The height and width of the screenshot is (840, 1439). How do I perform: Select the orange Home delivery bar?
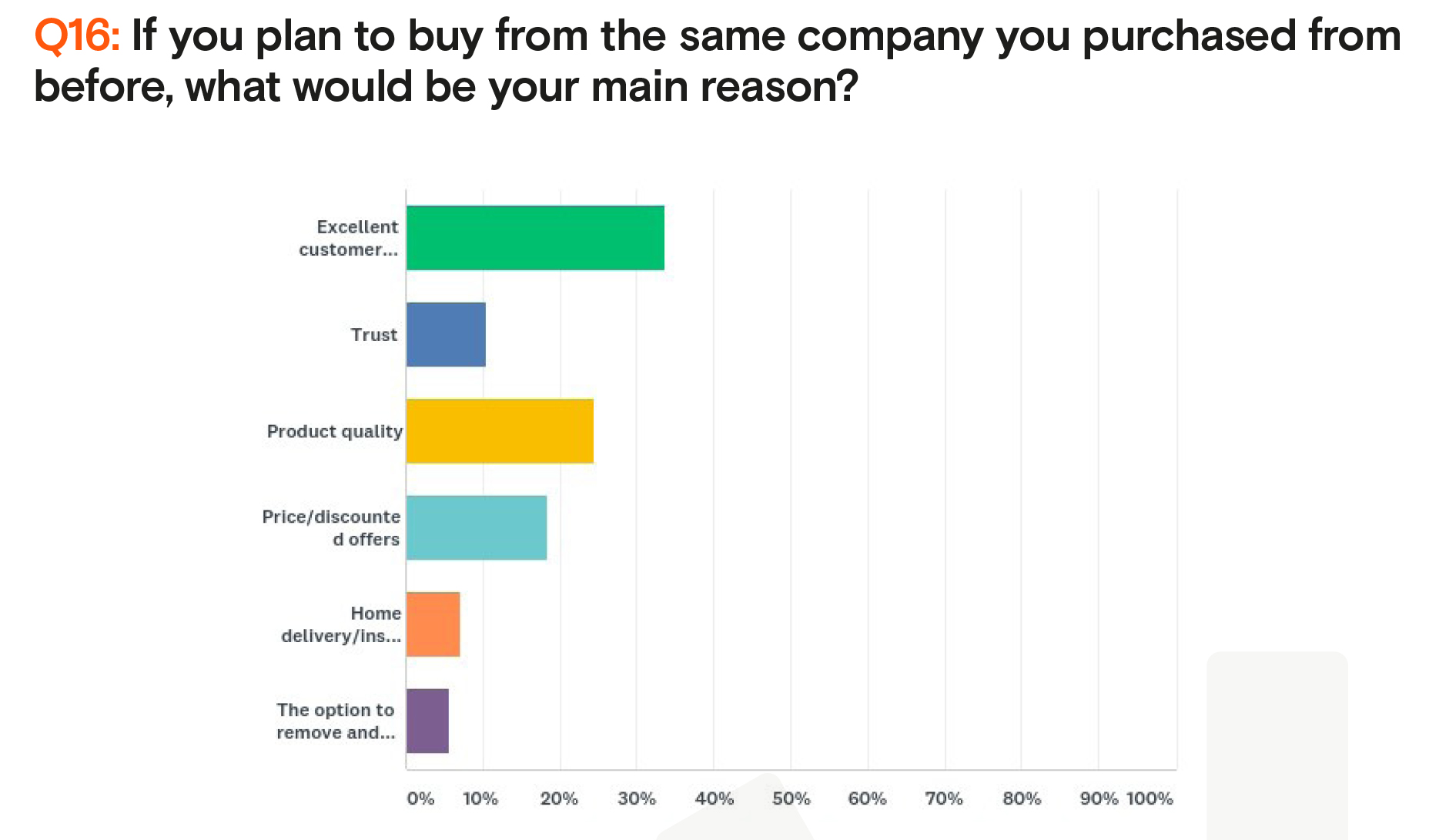[433, 624]
